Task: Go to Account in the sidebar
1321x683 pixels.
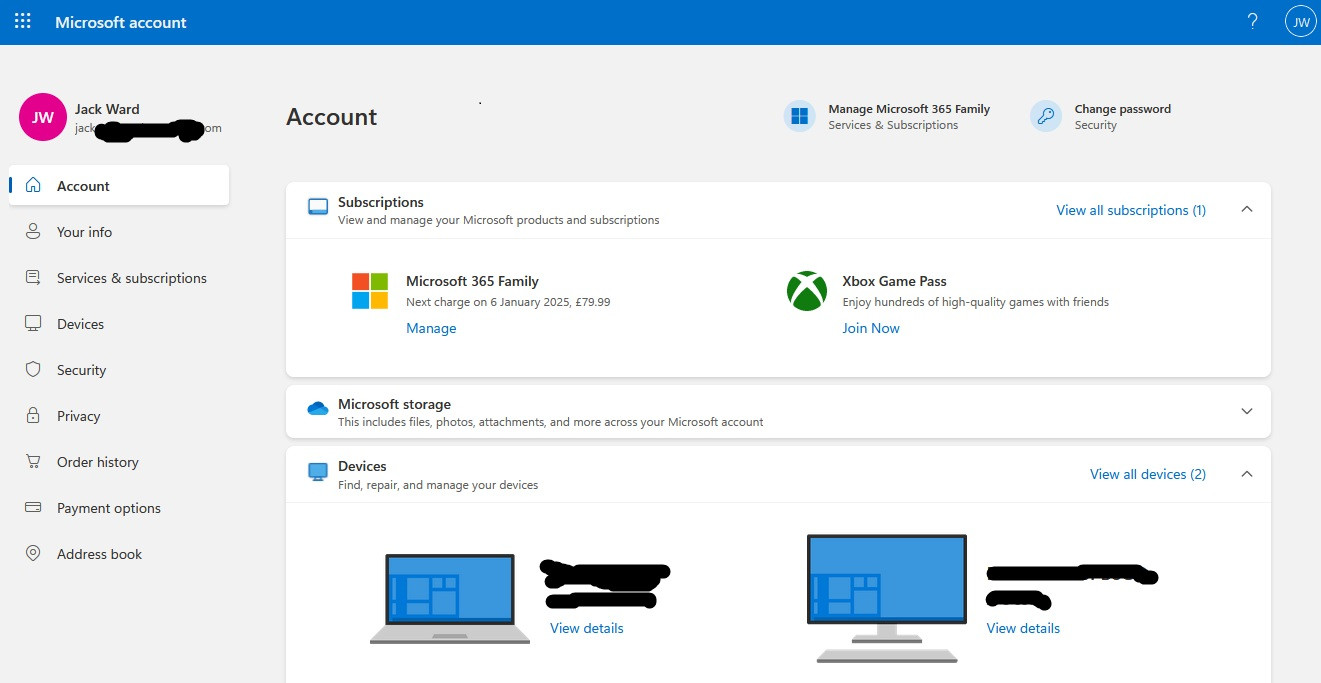Action: 119,185
